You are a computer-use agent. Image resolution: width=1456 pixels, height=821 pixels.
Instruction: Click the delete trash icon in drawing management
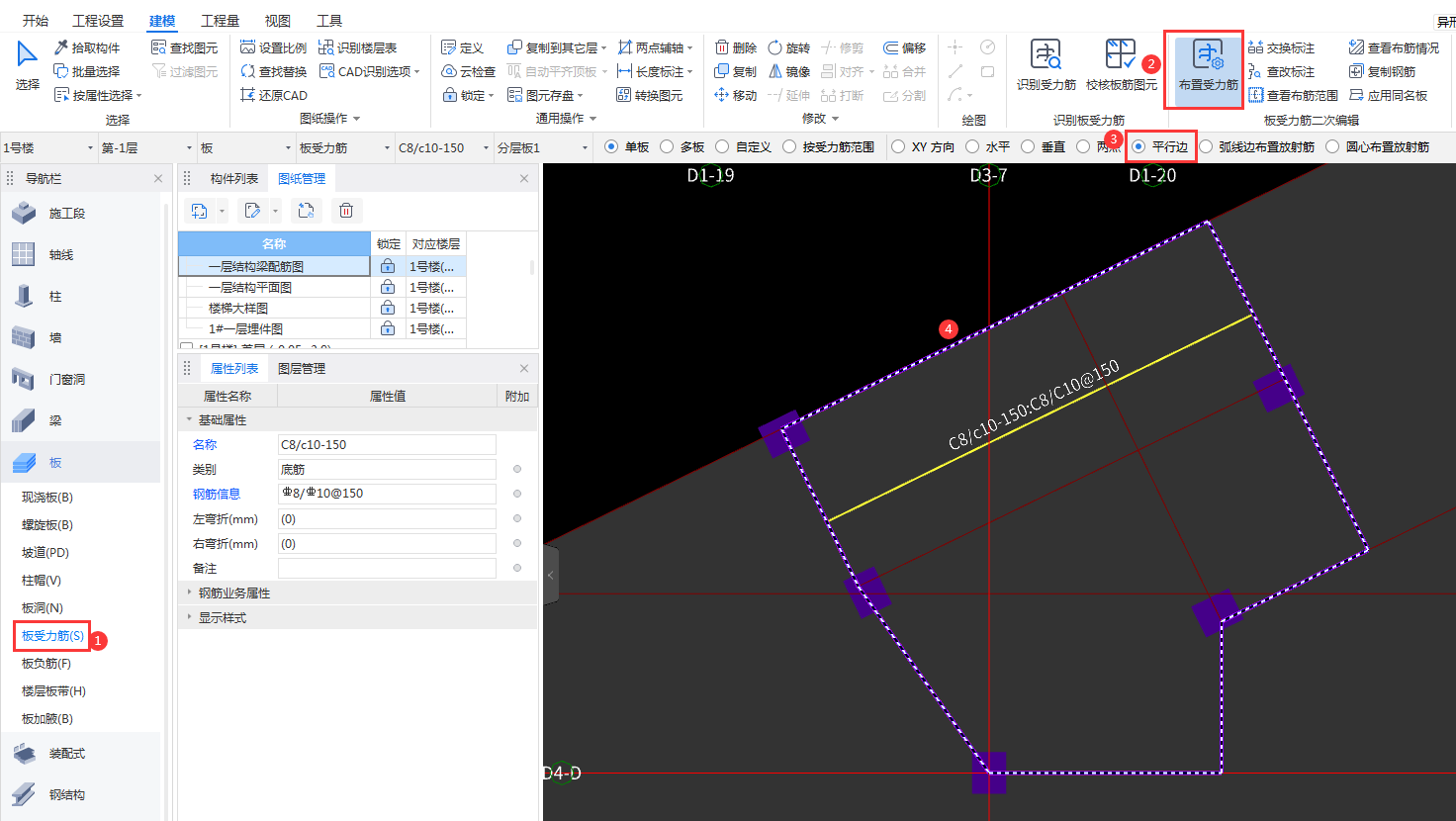coord(346,211)
